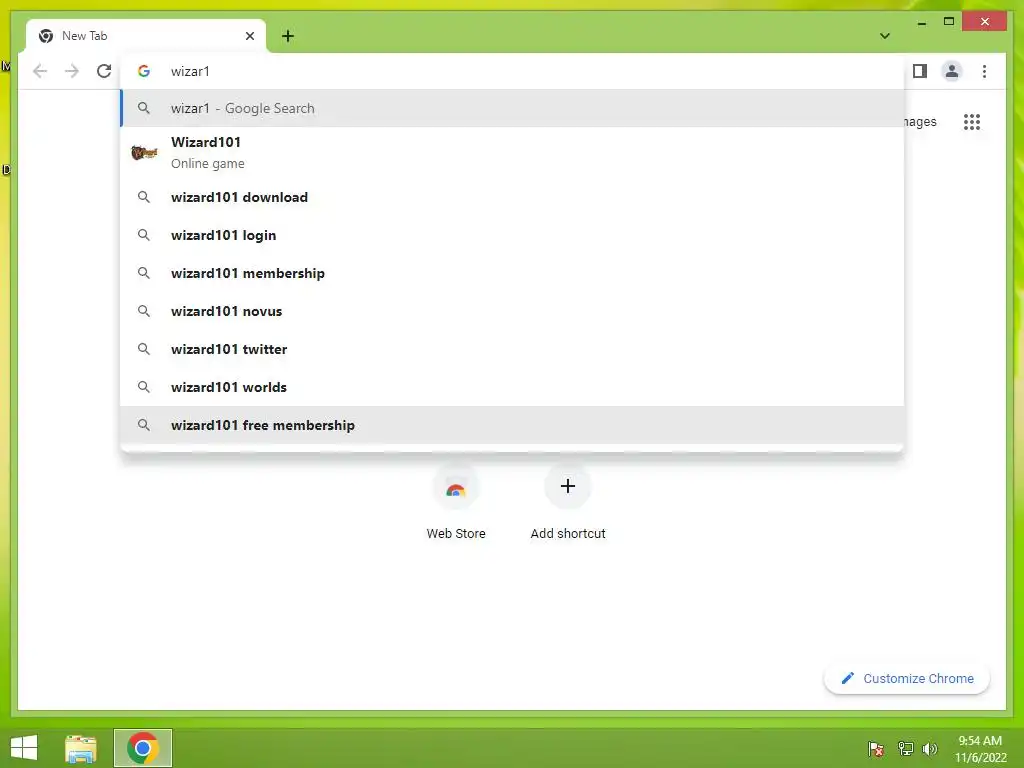Open the profile avatar menu
This screenshot has height=768, width=1024.
point(952,71)
